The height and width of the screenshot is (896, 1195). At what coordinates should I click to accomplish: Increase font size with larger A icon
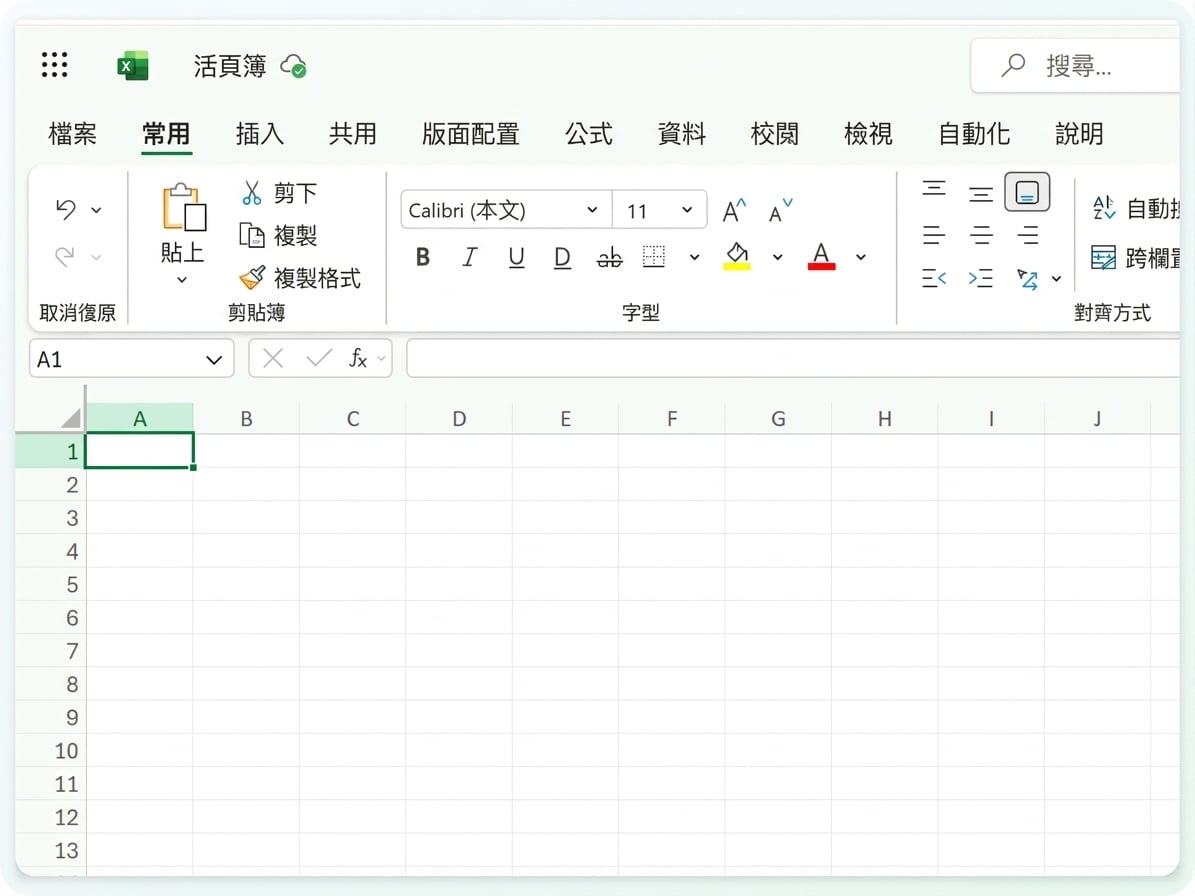[x=734, y=210]
